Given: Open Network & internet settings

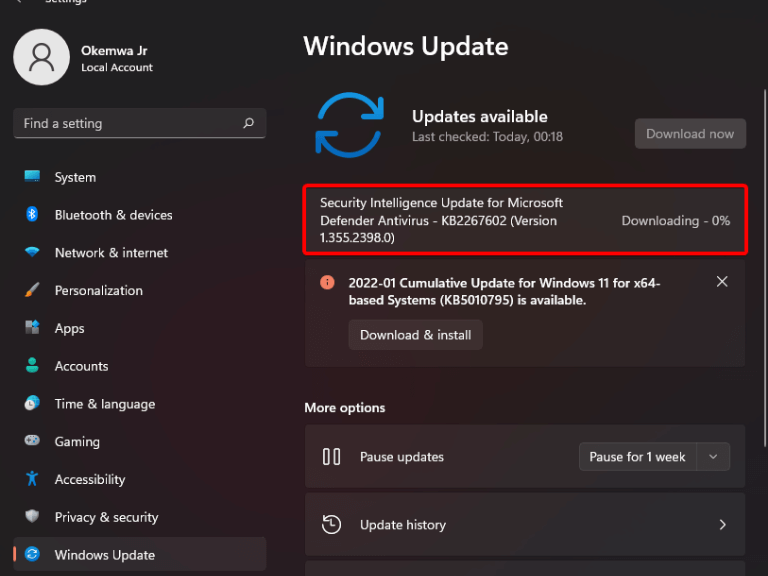Looking at the screenshot, I should tap(140, 252).
